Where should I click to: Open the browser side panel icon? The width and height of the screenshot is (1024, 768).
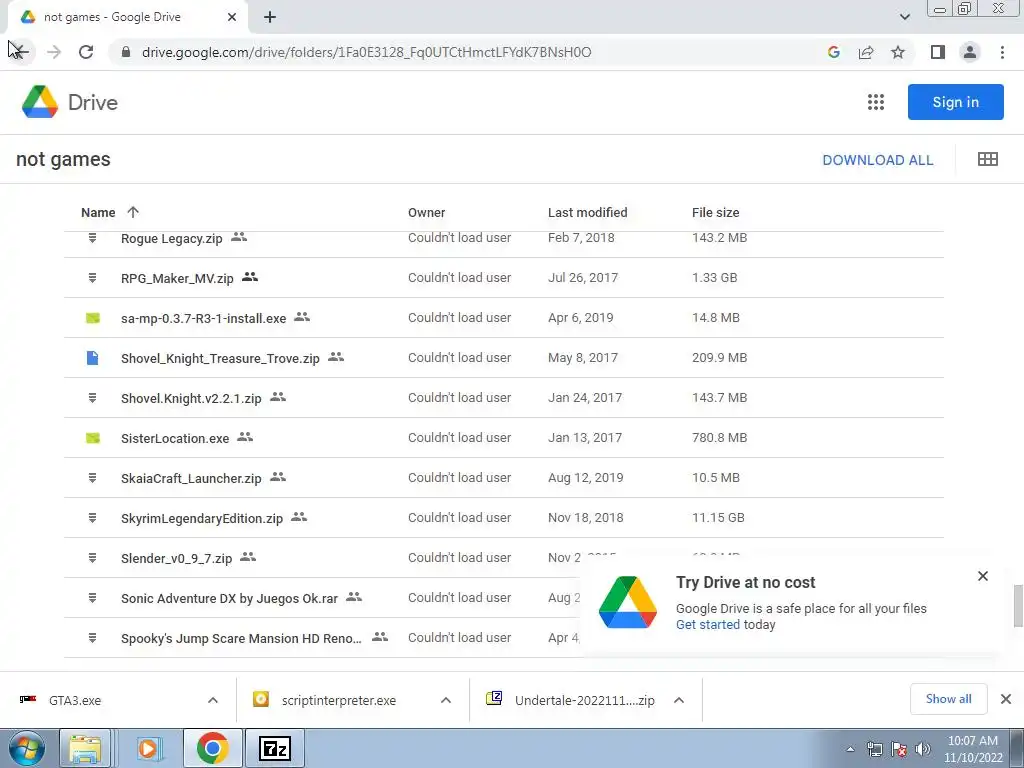[x=938, y=52]
